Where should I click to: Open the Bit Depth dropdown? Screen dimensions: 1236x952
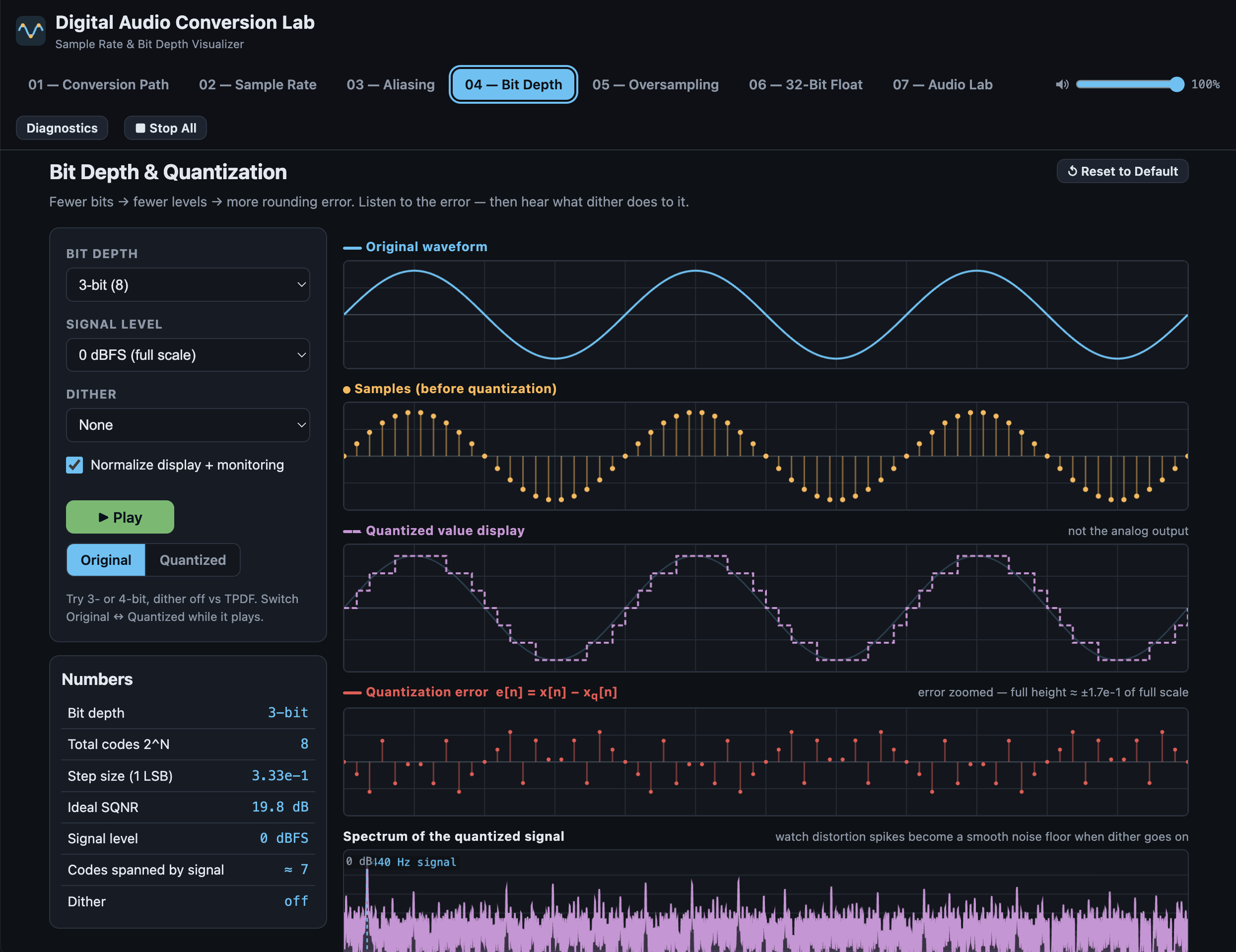(188, 285)
